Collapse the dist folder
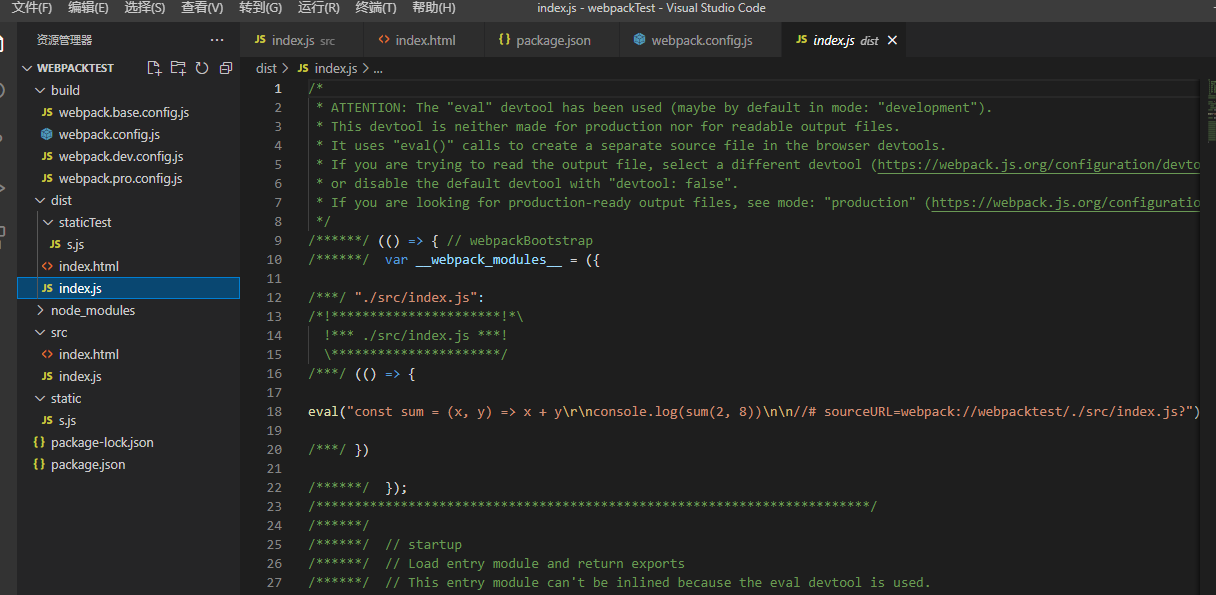 coord(128,200)
